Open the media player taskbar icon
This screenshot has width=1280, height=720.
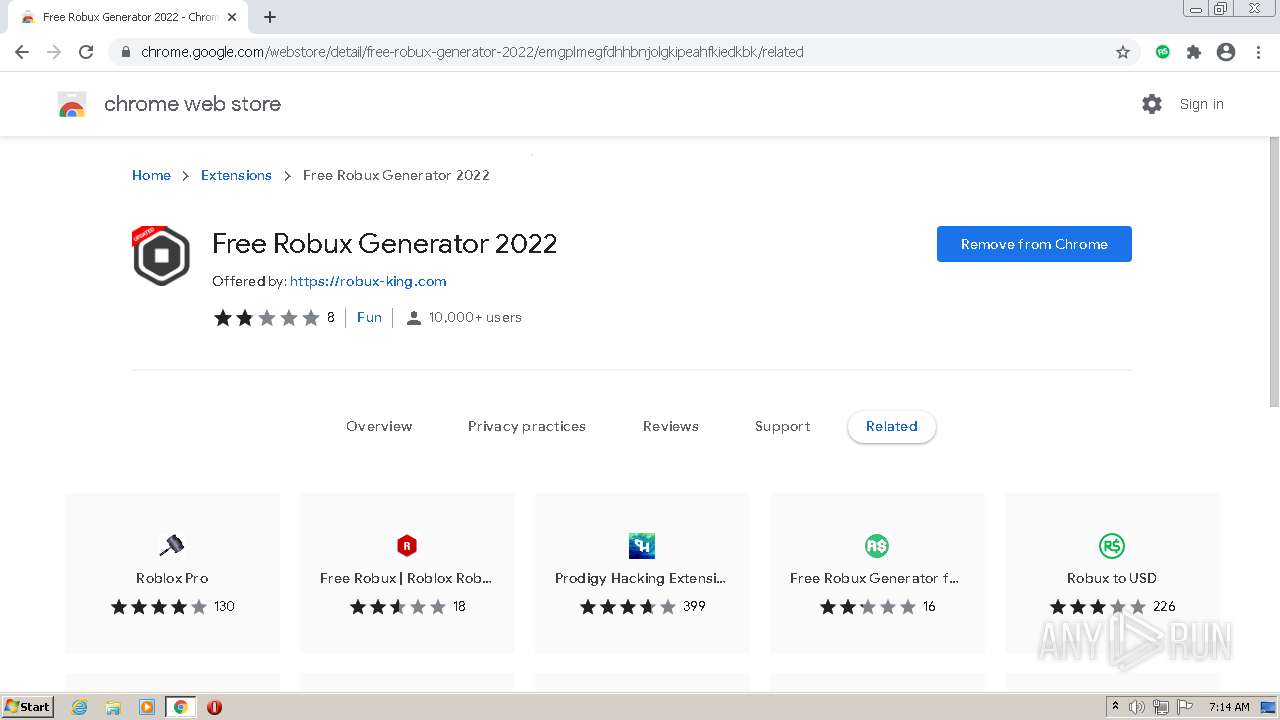[x=147, y=707]
